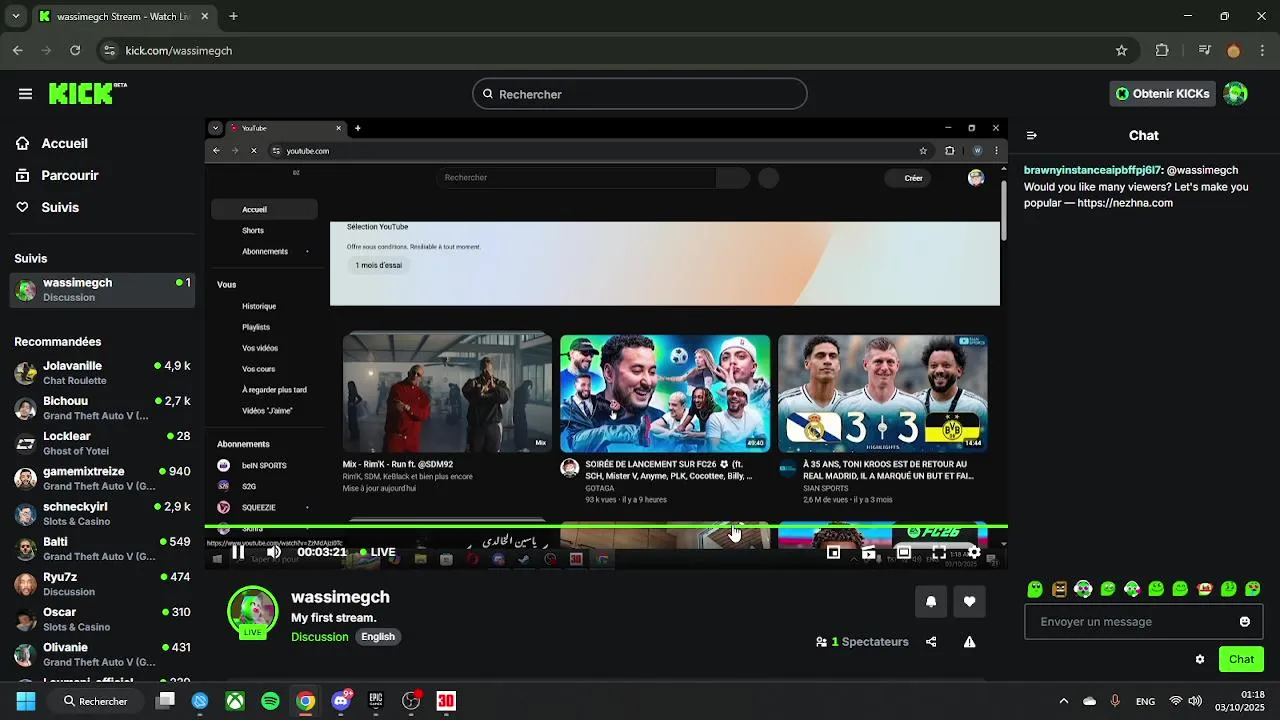
Task: Click the Obtenir KICKs button
Action: pos(1163,94)
